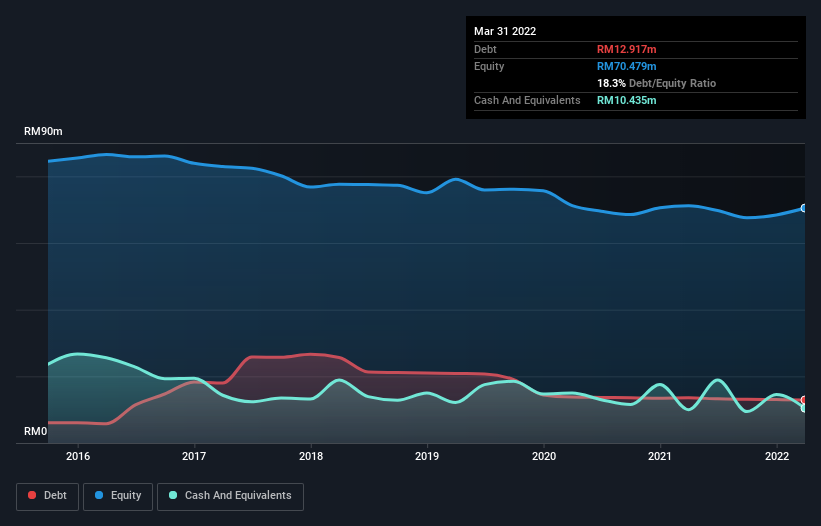The width and height of the screenshot is (821, 526).
Task: Select the teal Cash endpoint marker
Action: tap(804, 408)
